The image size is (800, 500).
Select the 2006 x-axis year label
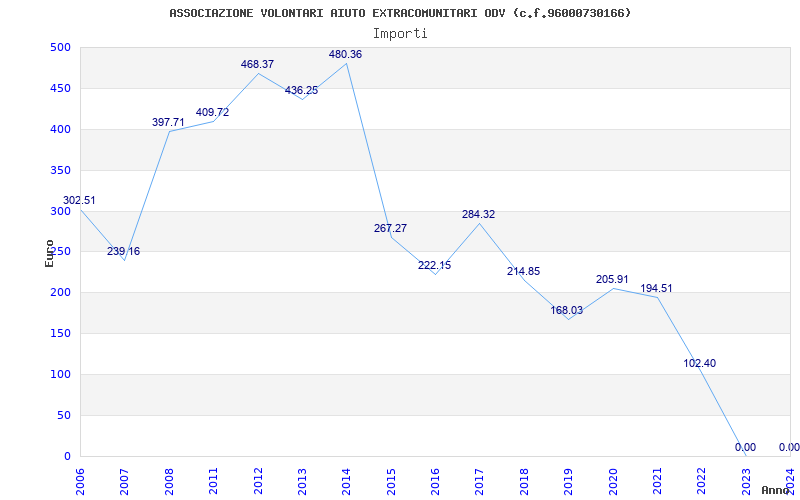pyautogui.click(x=81, y=481)
